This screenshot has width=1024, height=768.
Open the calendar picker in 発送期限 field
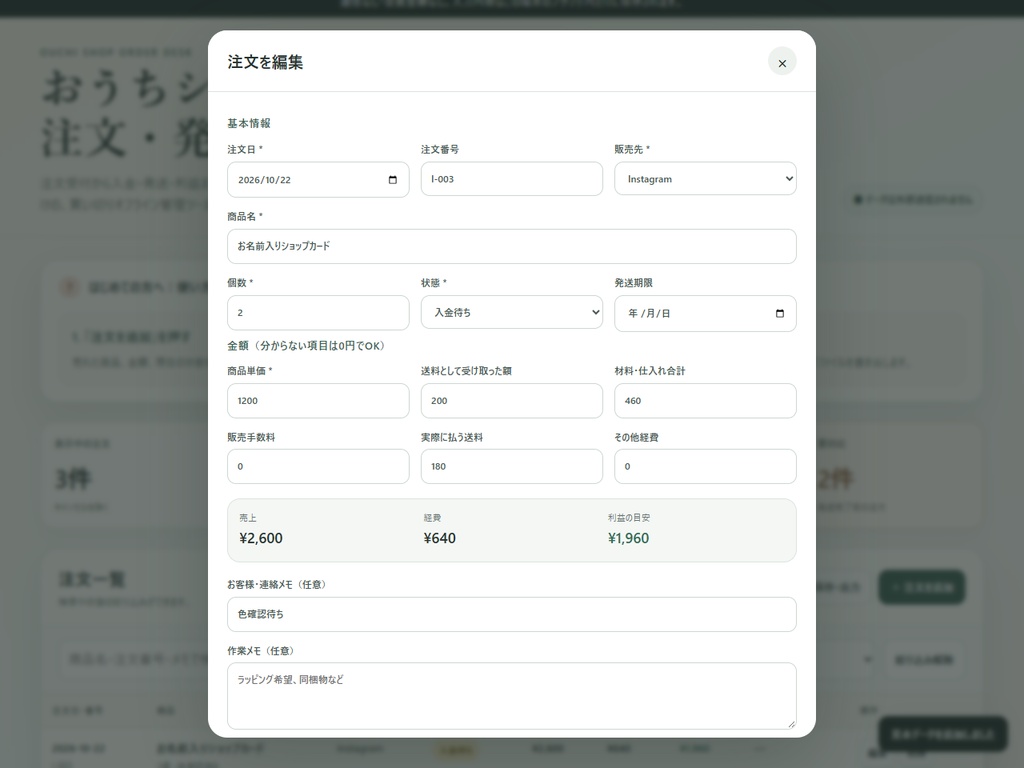click(780, 313)
